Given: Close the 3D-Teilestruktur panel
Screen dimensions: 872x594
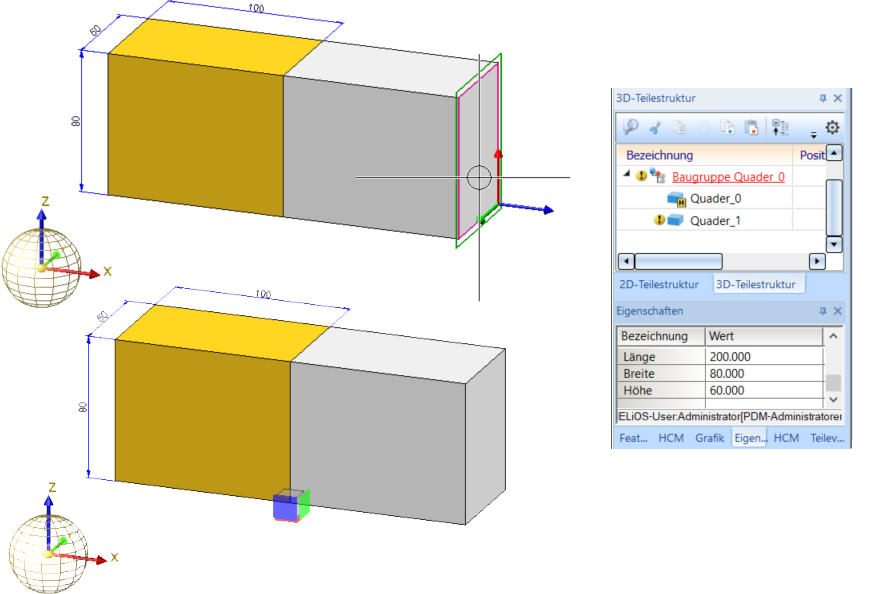Looking at the screenshot, I should click(838, 98).
